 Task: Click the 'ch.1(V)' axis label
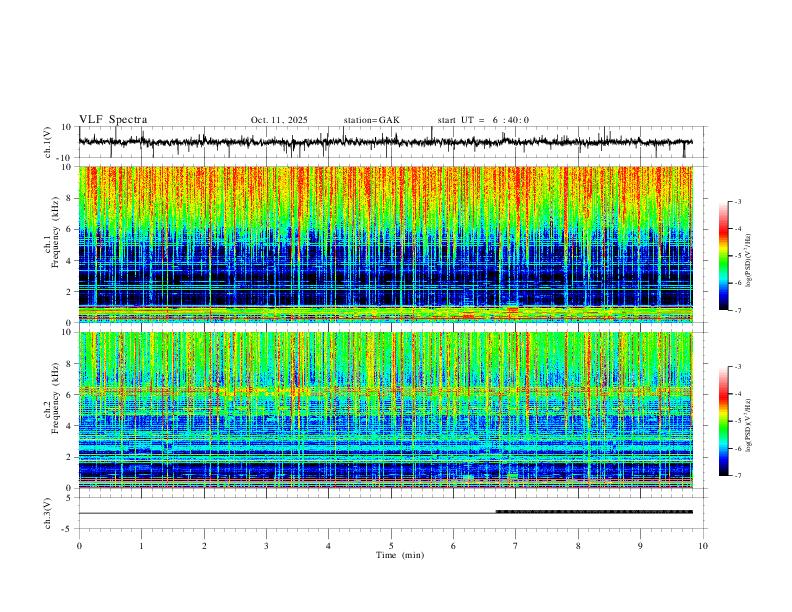click(x=48, y=142)
